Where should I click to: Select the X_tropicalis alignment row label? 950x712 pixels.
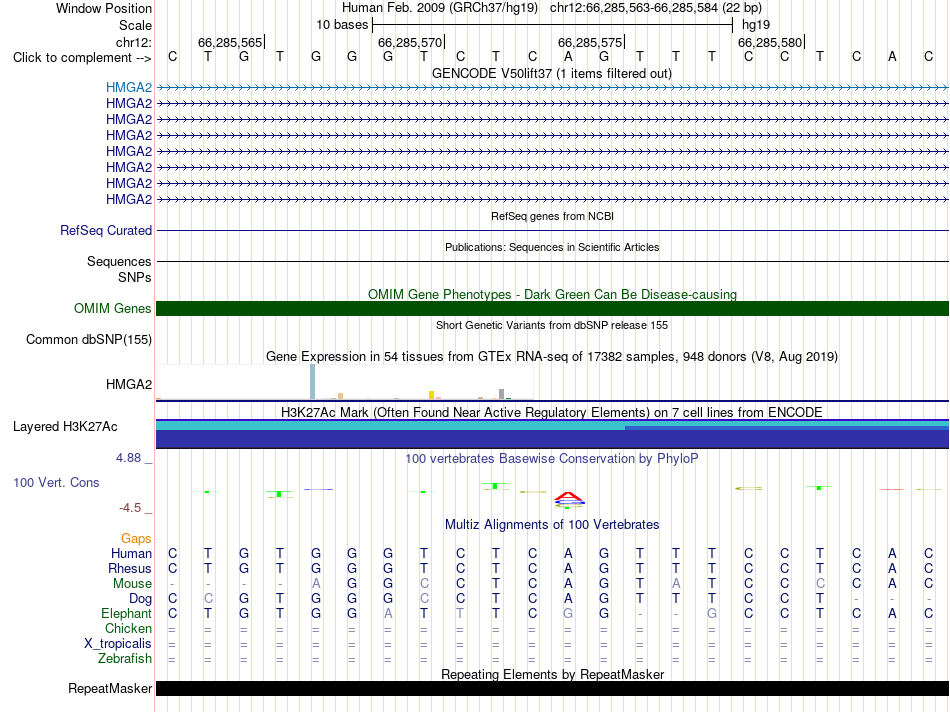pyautogui.click(x=118, y=644)
